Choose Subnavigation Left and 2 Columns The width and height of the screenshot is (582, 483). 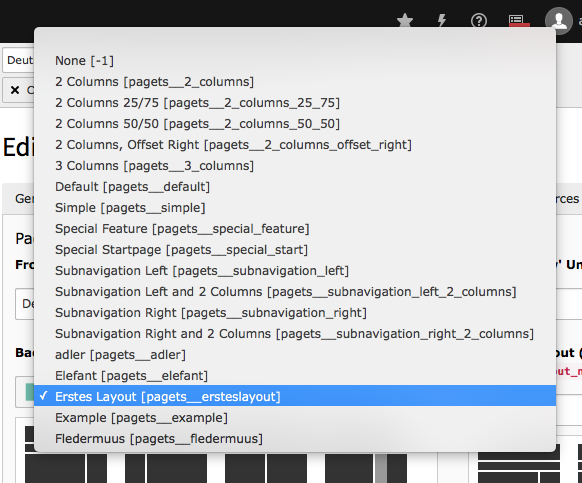[295, 291]
